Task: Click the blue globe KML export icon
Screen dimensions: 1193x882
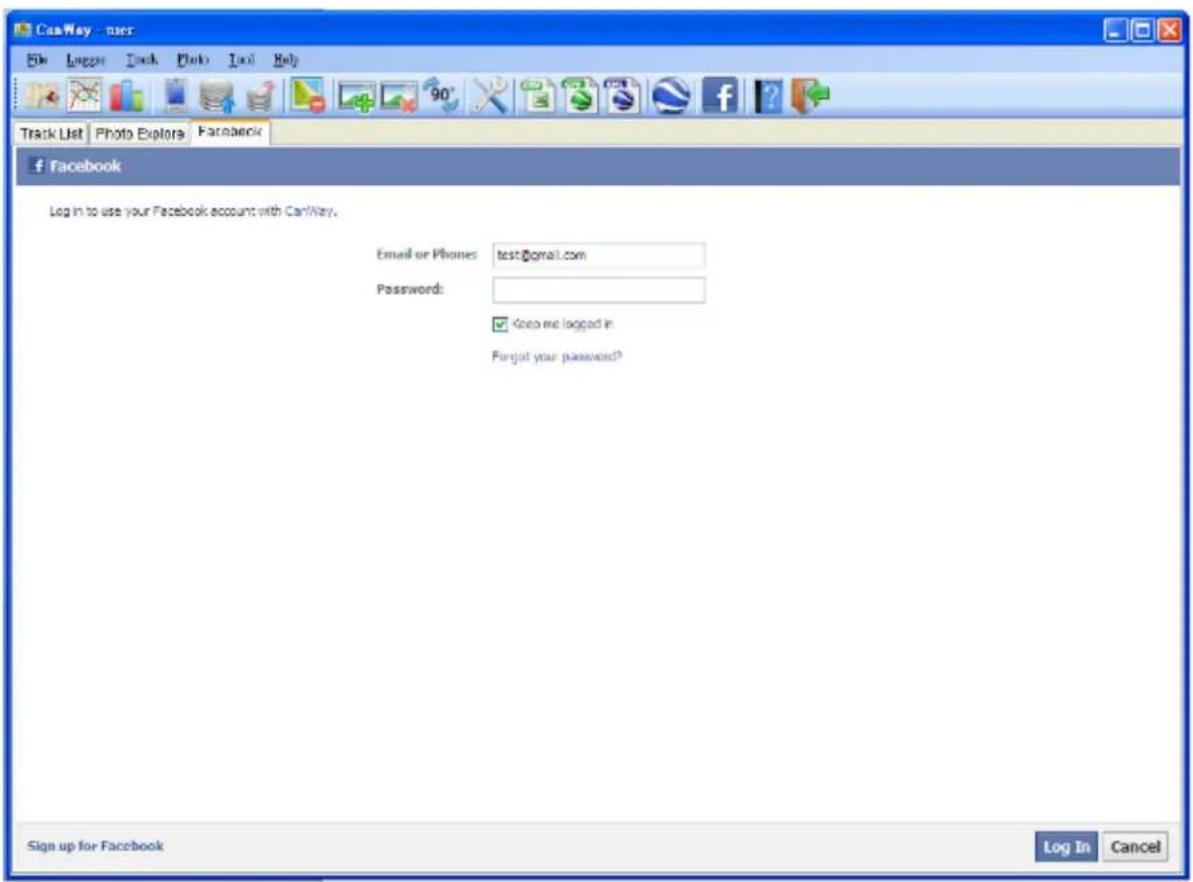Action: click(623, 96)
